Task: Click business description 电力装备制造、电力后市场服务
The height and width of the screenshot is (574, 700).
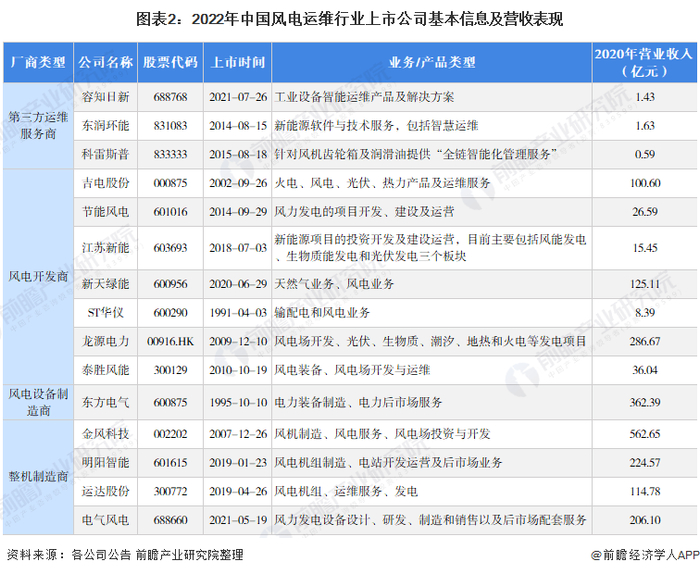Action: click(358, 402)
